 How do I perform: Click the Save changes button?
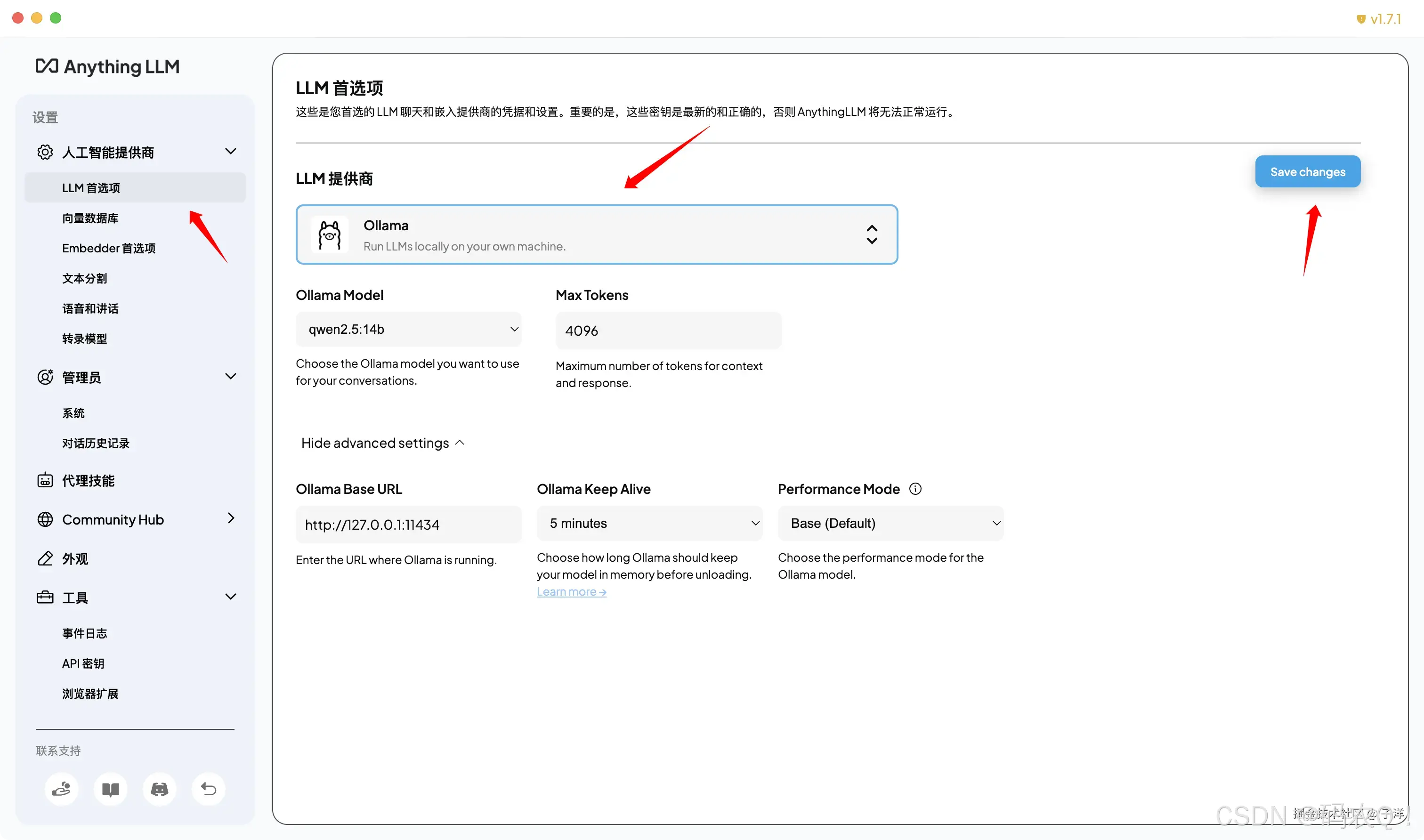[x=1307, y=171]
